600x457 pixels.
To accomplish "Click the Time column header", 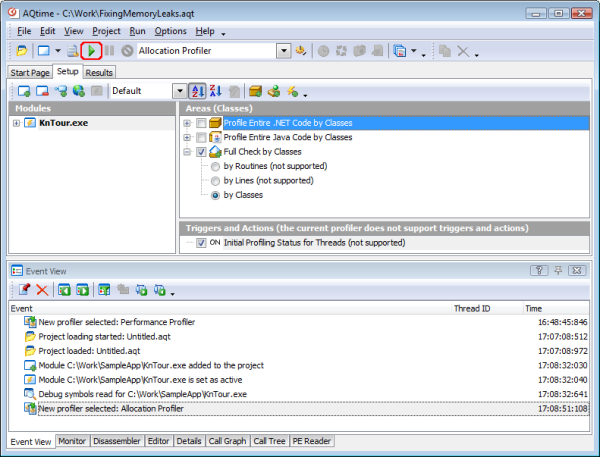I will (556, 308).
